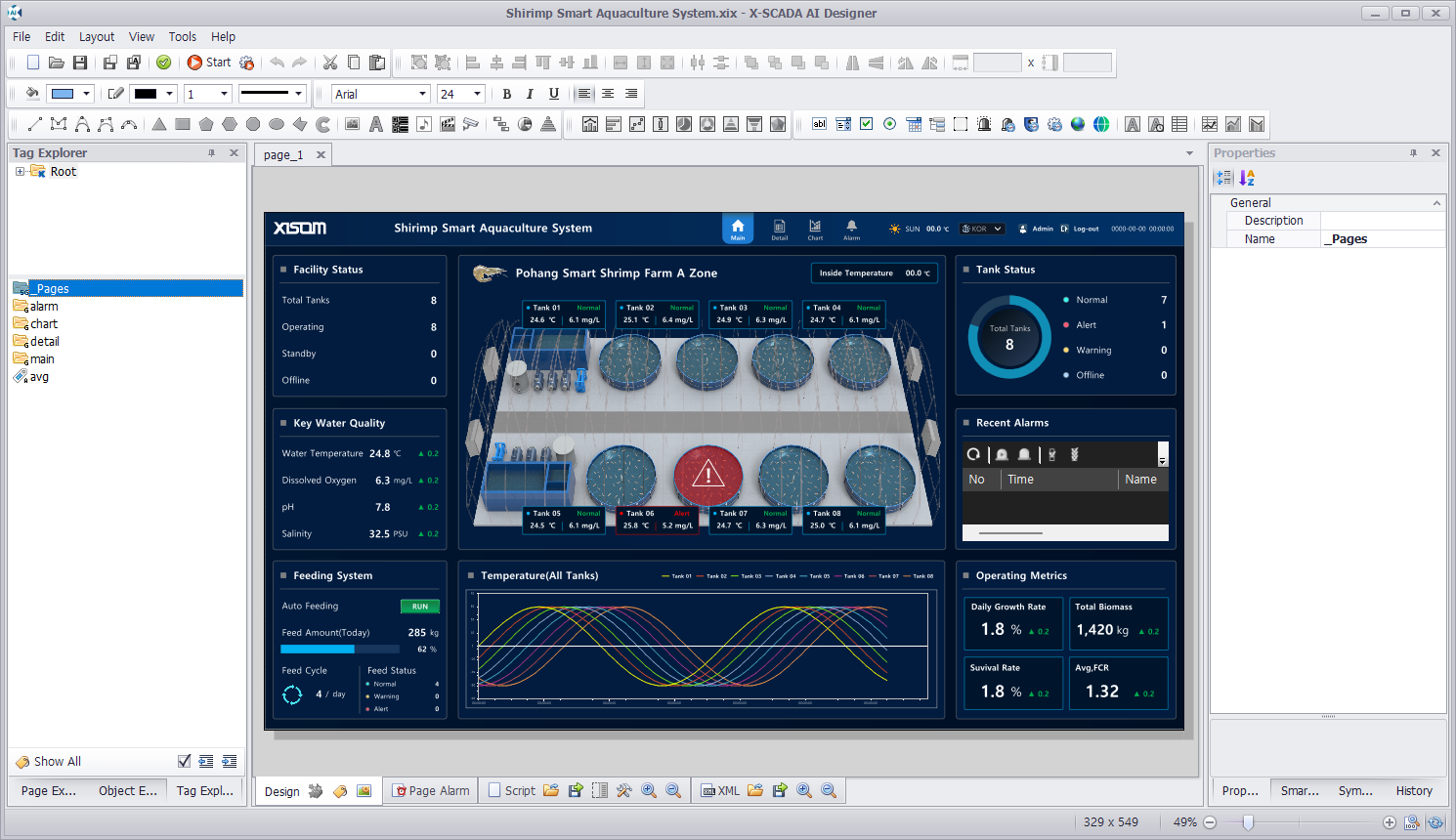
Task: Click the Show All button
Action: [x=48, y=761]
